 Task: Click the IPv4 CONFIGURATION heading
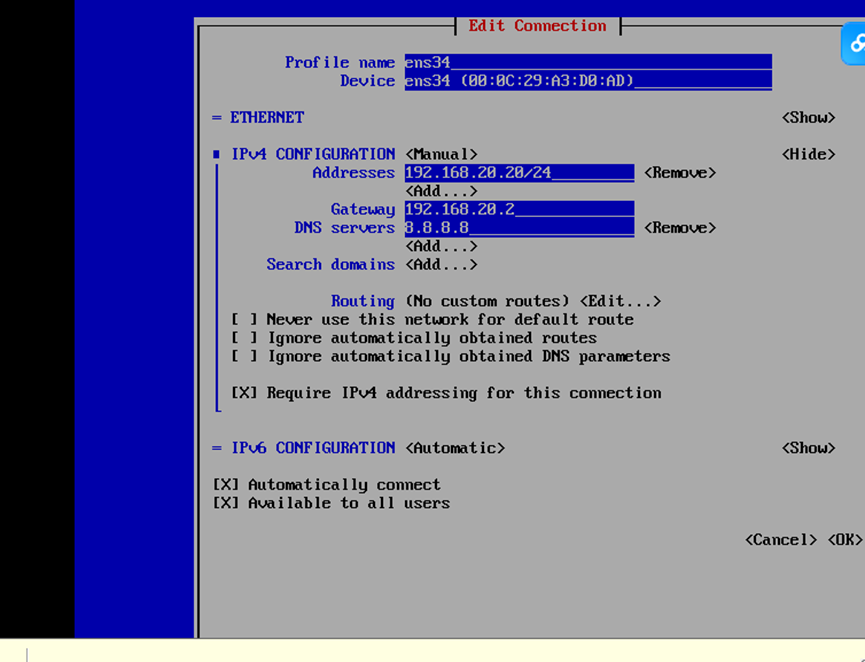click(313, 154)
